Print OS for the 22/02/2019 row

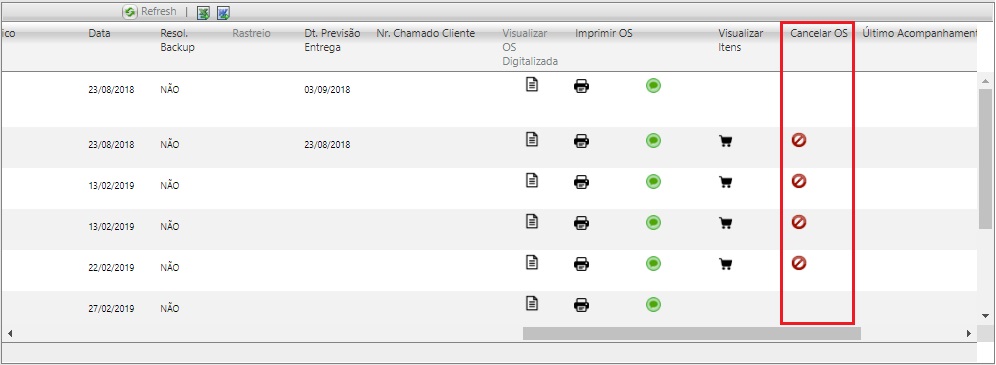point(581,263)
